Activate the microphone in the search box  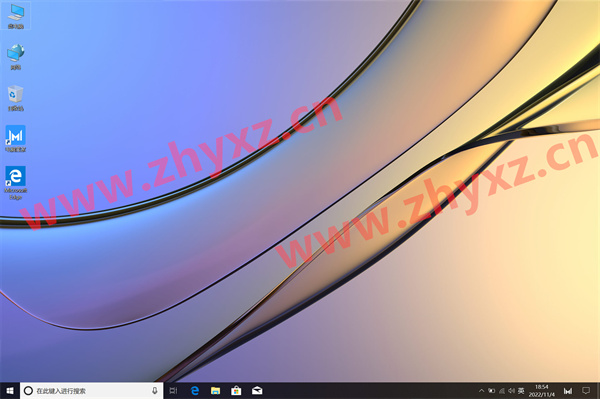click(155, 391)
